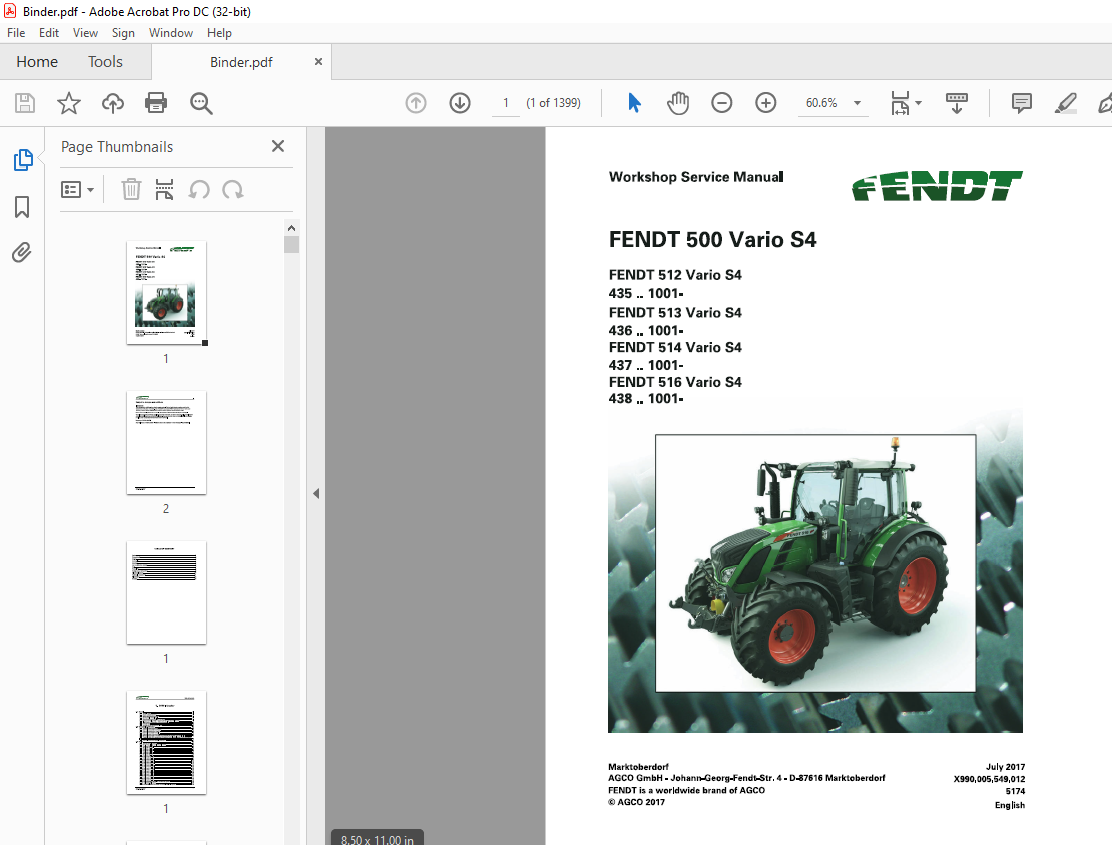Add the document to starred files
Screen dimensions: 1112x845
tap(69, 103)
